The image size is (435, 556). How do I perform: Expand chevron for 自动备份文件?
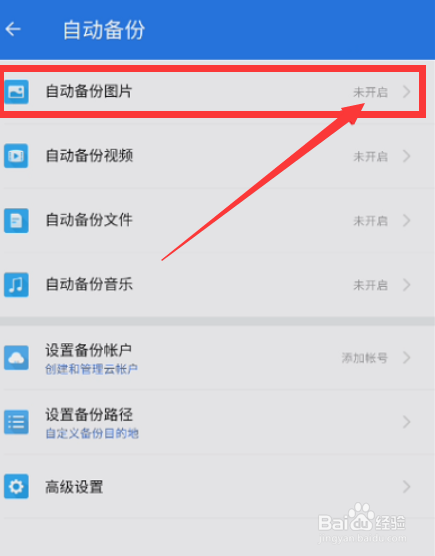pos(407,221)
